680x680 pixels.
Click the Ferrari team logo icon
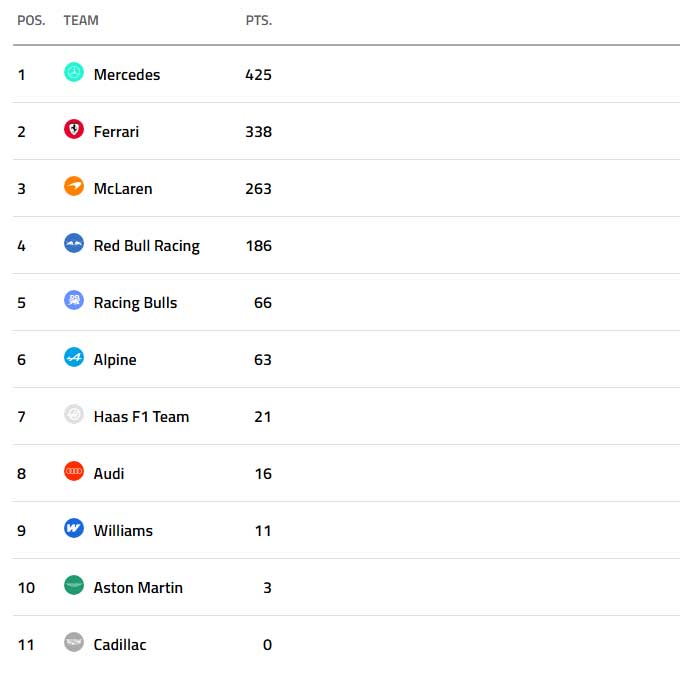coord(74,129)
